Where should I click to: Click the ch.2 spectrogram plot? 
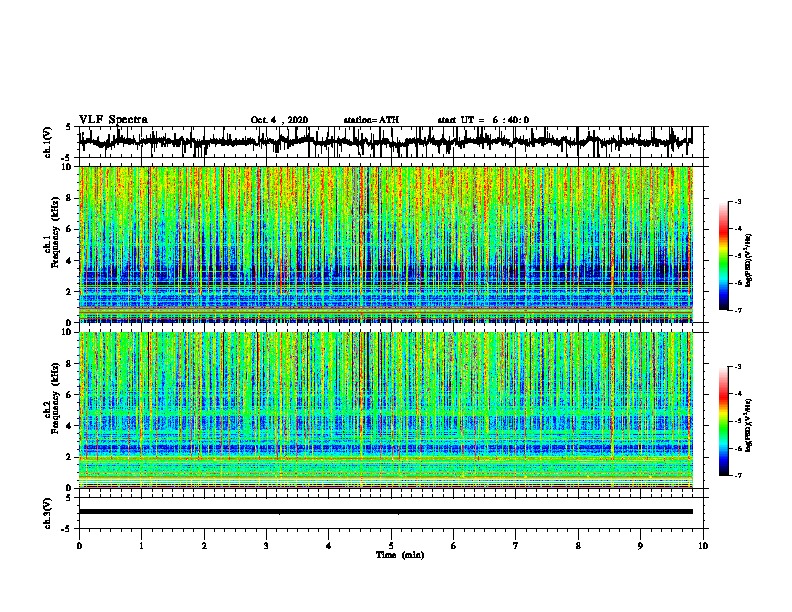point(386,410)
